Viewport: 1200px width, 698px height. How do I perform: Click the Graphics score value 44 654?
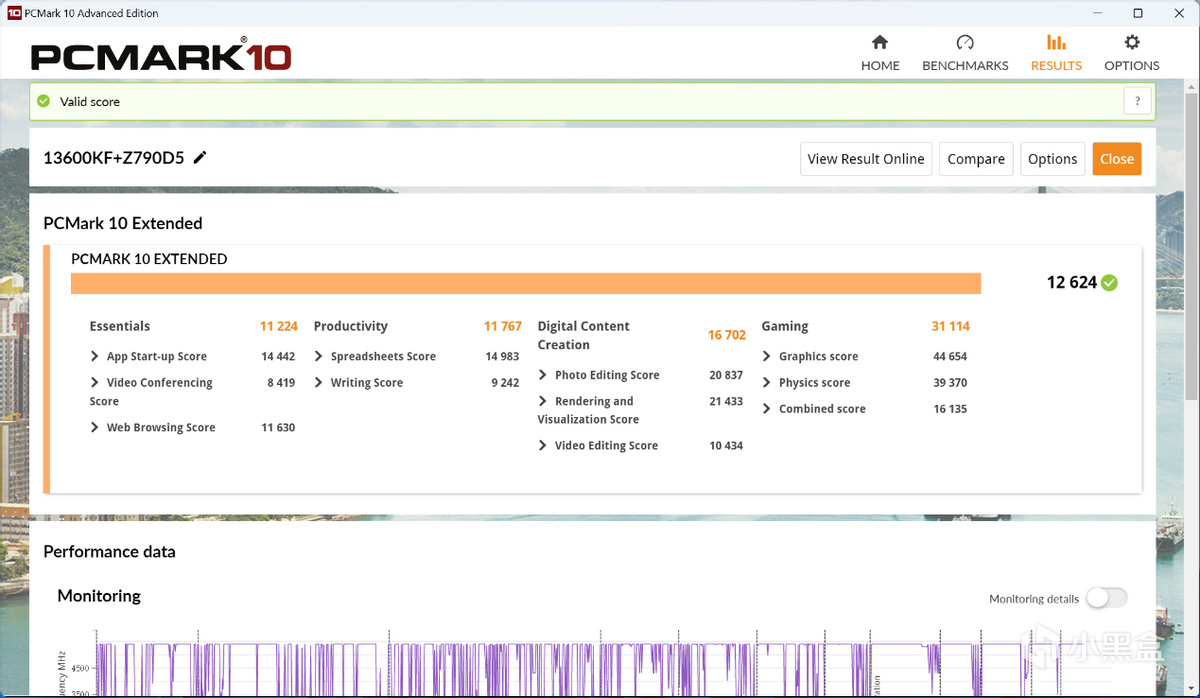[950, 356]
